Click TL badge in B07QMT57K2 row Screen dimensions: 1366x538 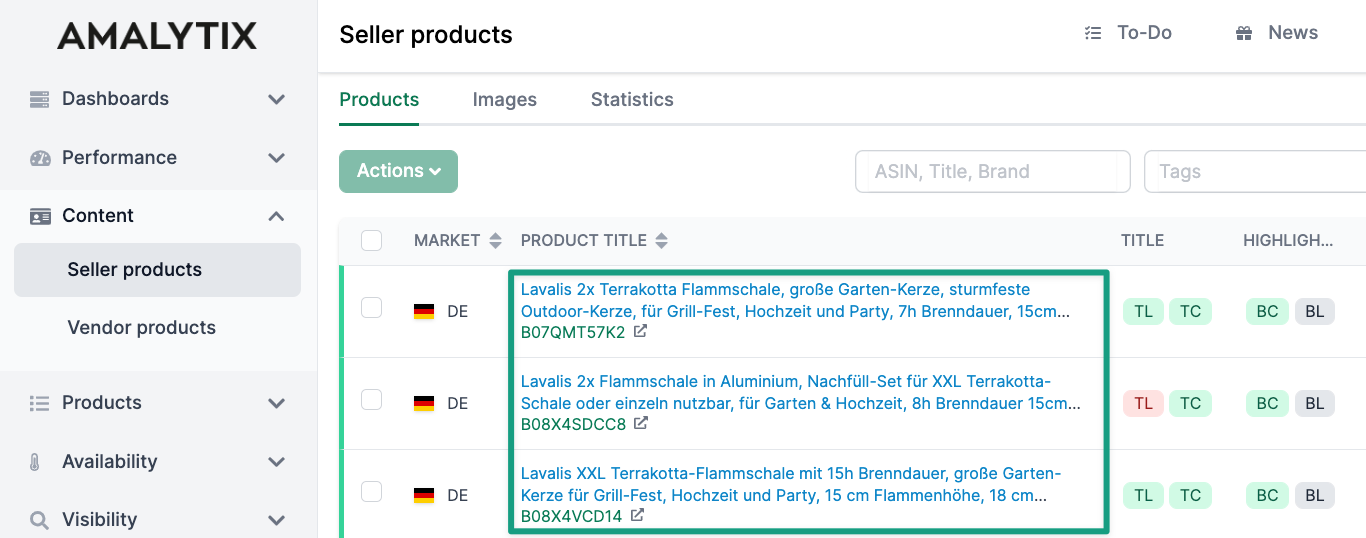[1143, 312]
